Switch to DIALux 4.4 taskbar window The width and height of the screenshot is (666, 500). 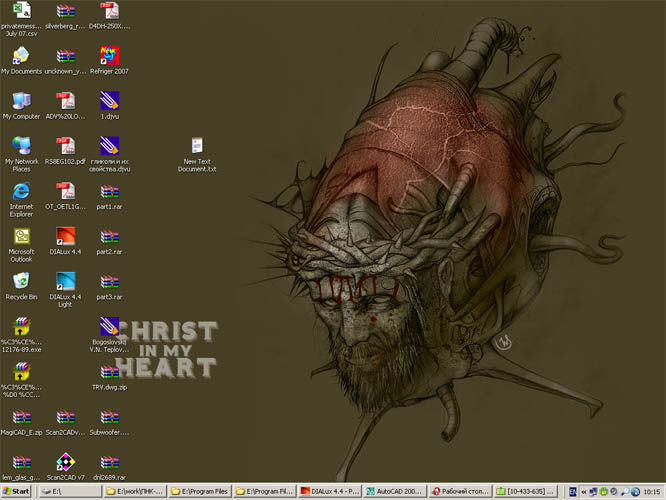(x=331, y=491)
